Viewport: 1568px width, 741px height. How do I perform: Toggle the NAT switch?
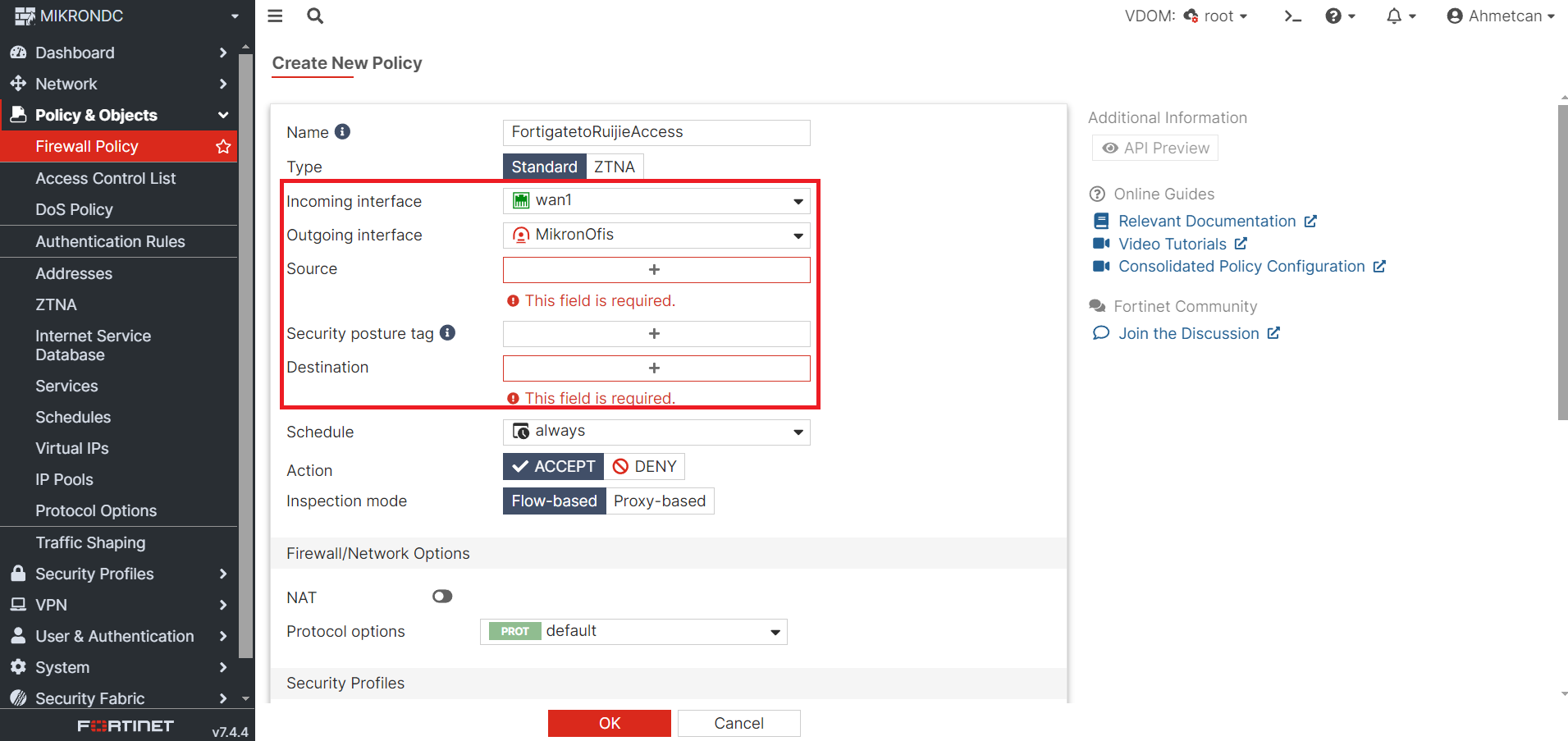(x=442, y=597)
